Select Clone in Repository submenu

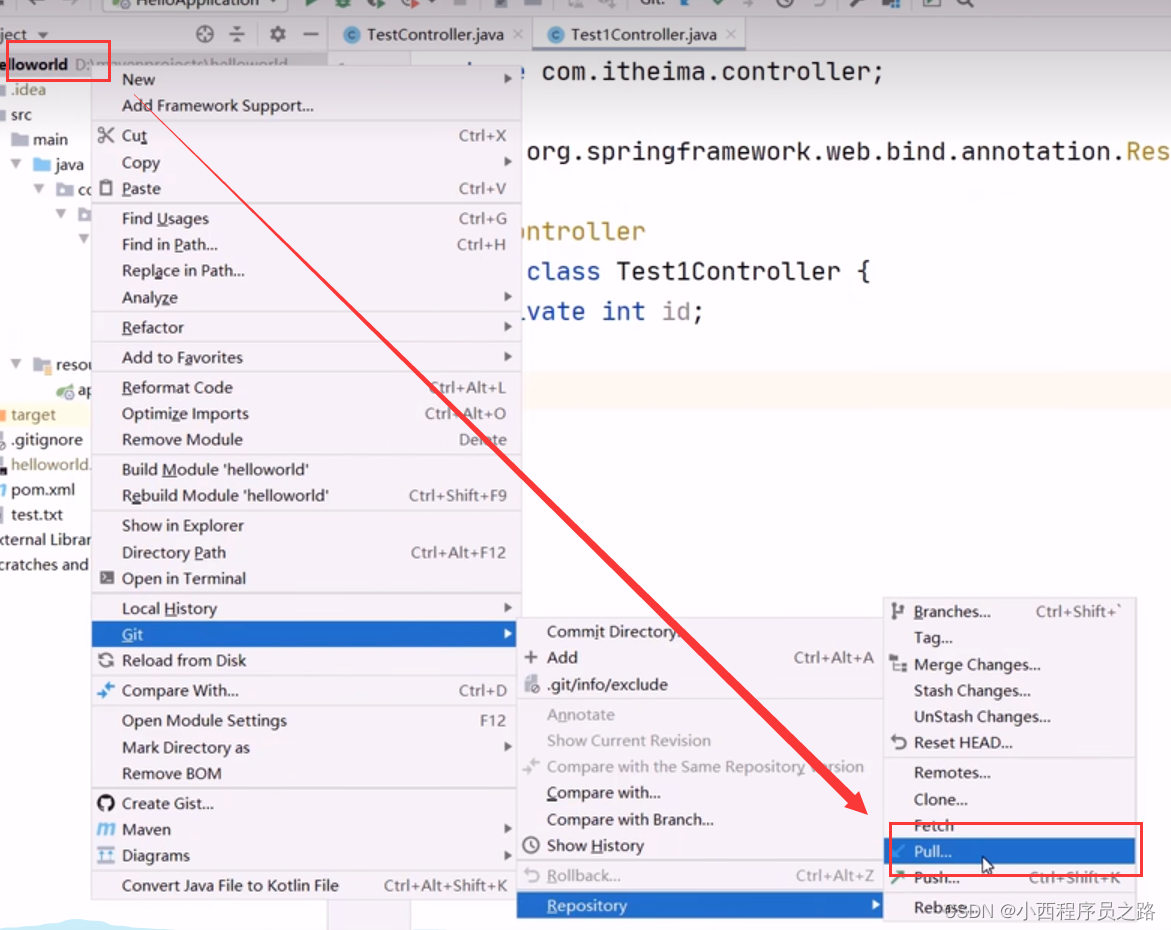coord(1010,799)
